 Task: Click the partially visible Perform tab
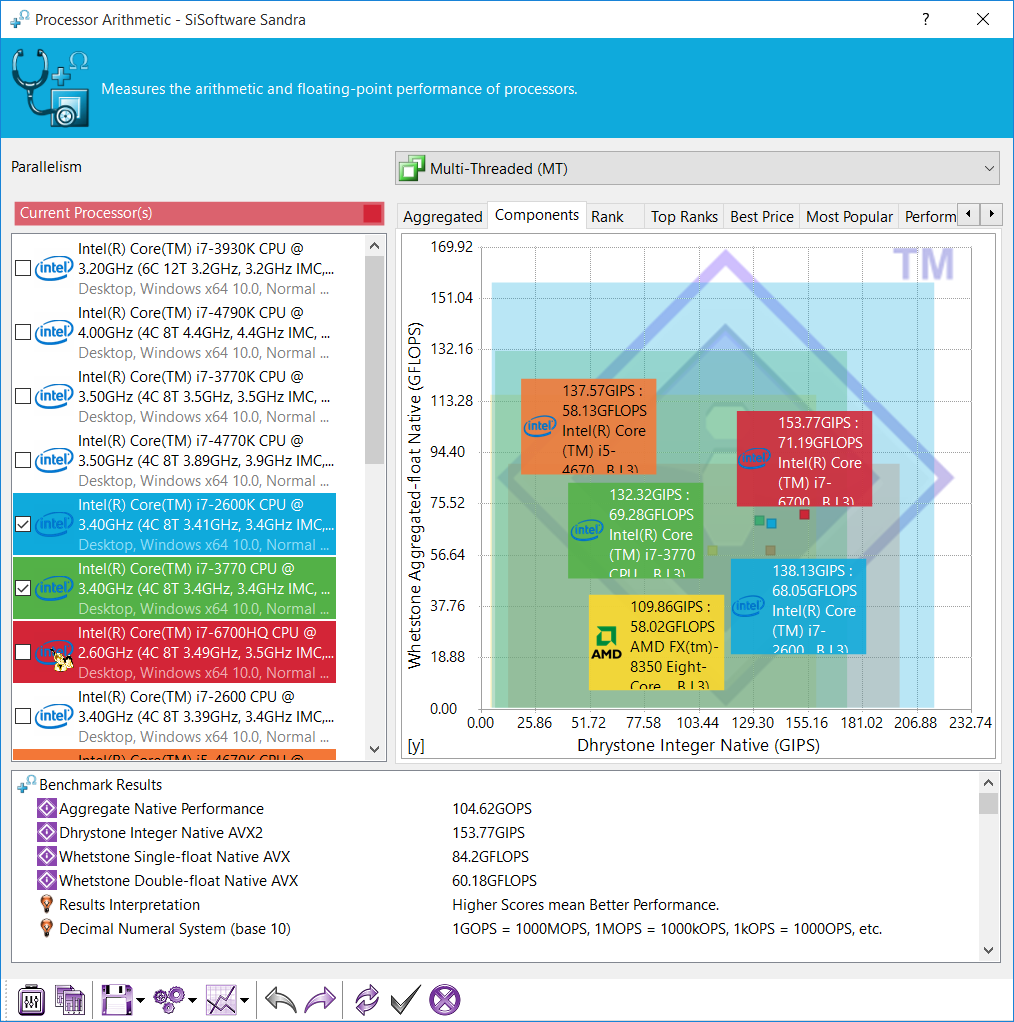[x=930, y=216]
